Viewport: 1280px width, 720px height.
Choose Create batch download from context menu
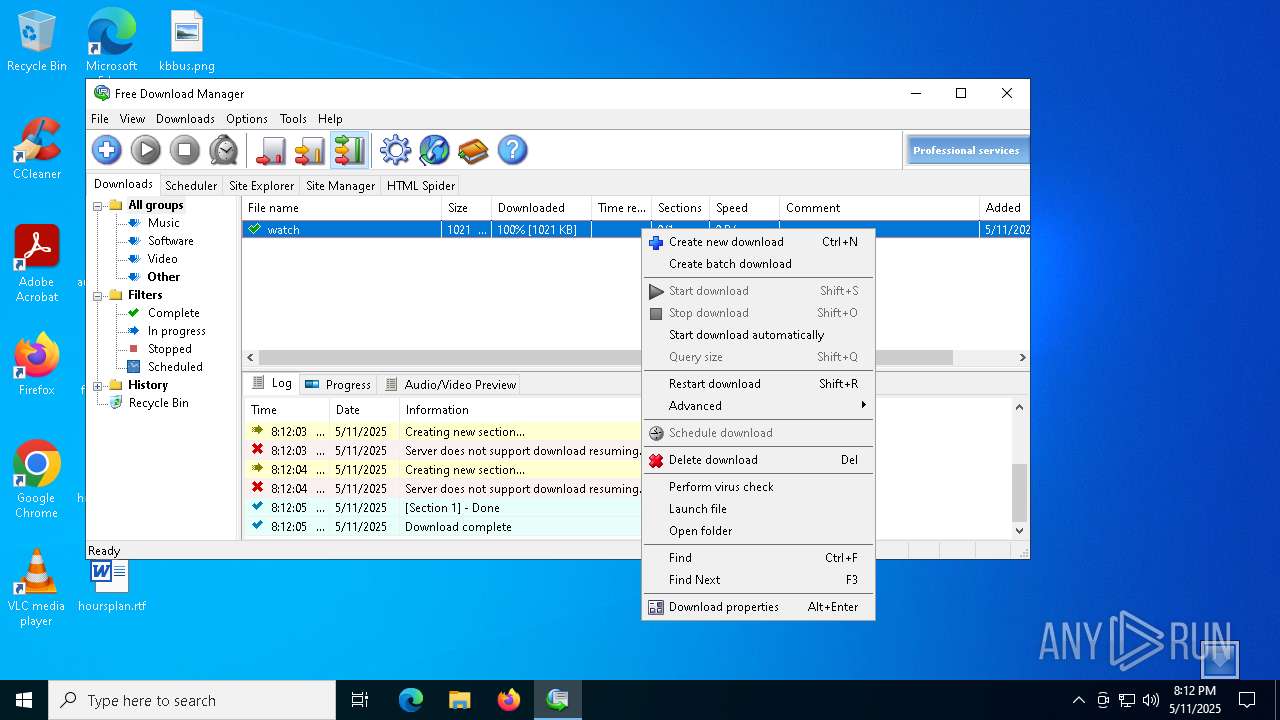(758, 264)
